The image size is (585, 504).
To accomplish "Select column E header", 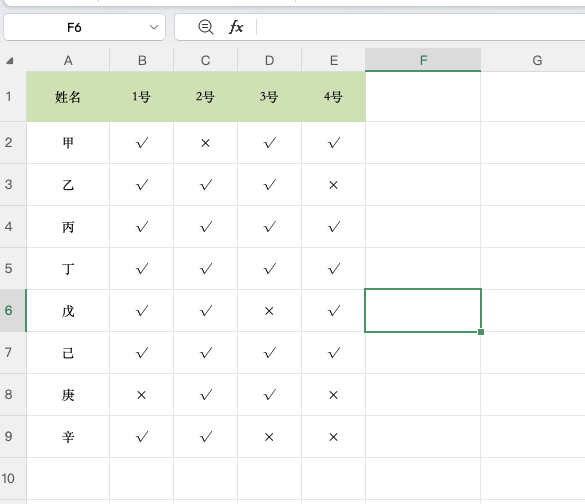I will [334, 60].
